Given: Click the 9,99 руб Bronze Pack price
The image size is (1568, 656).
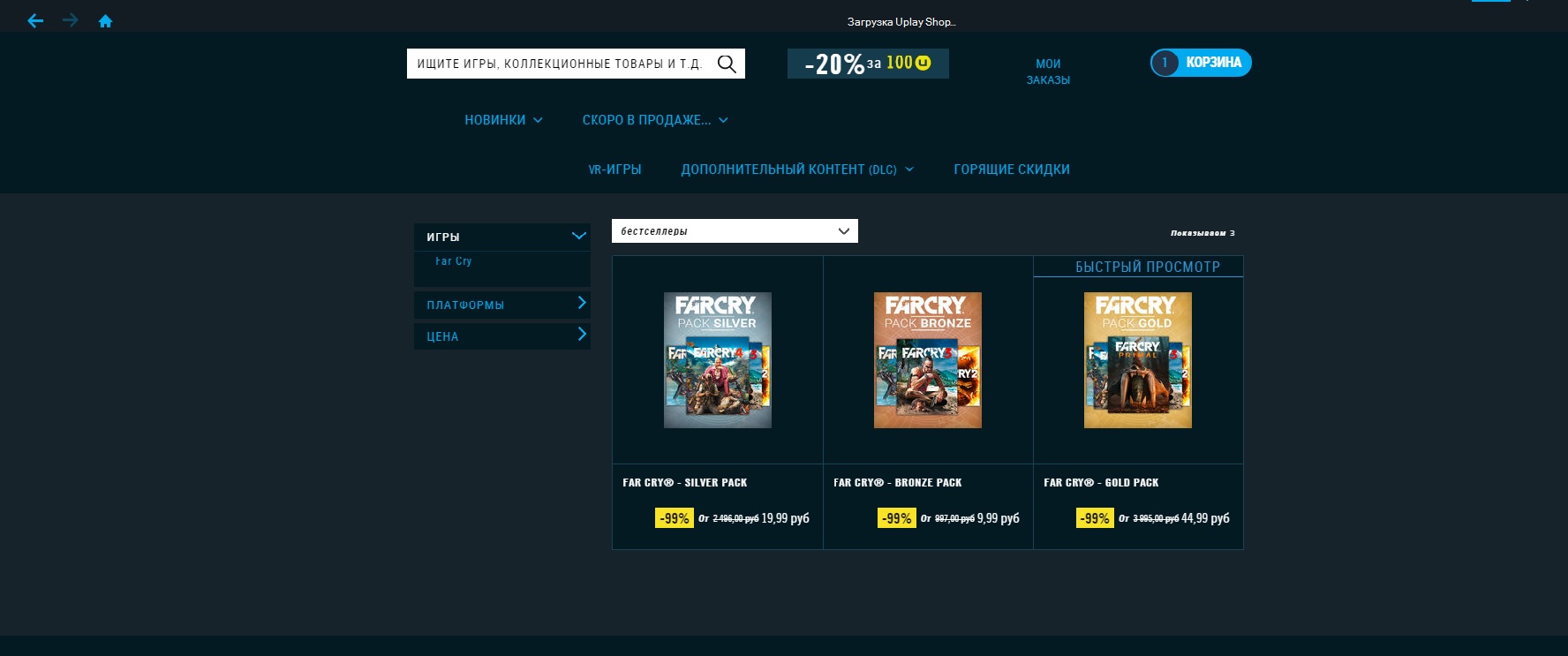Looking at the screenshot, I should 999,518.
